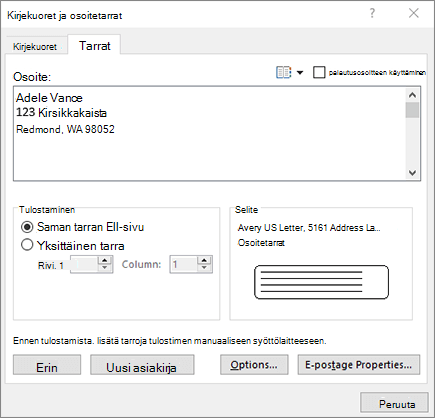Select Yksittäinen tarra radio button
435x418 pixels.
click(27, 245)
